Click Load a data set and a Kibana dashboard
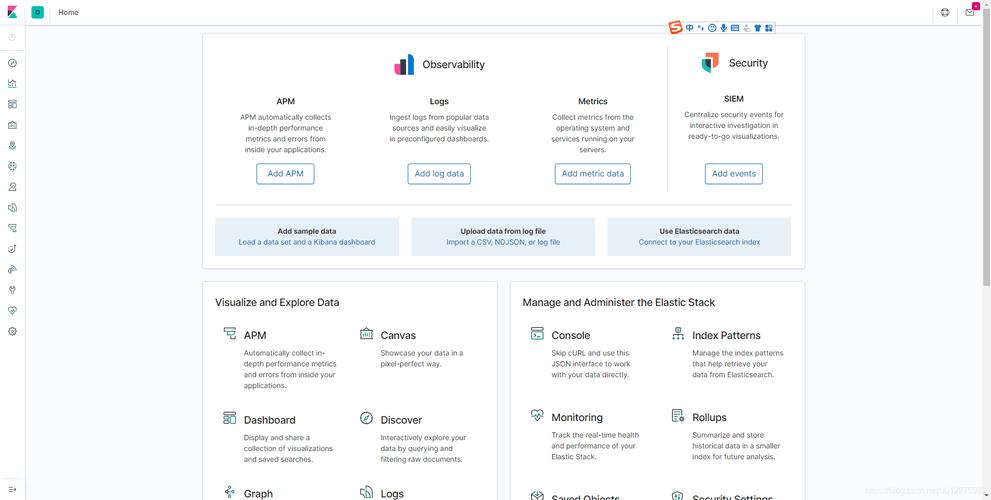The height and width of the screenshot is (500, 991). (307, 242)
